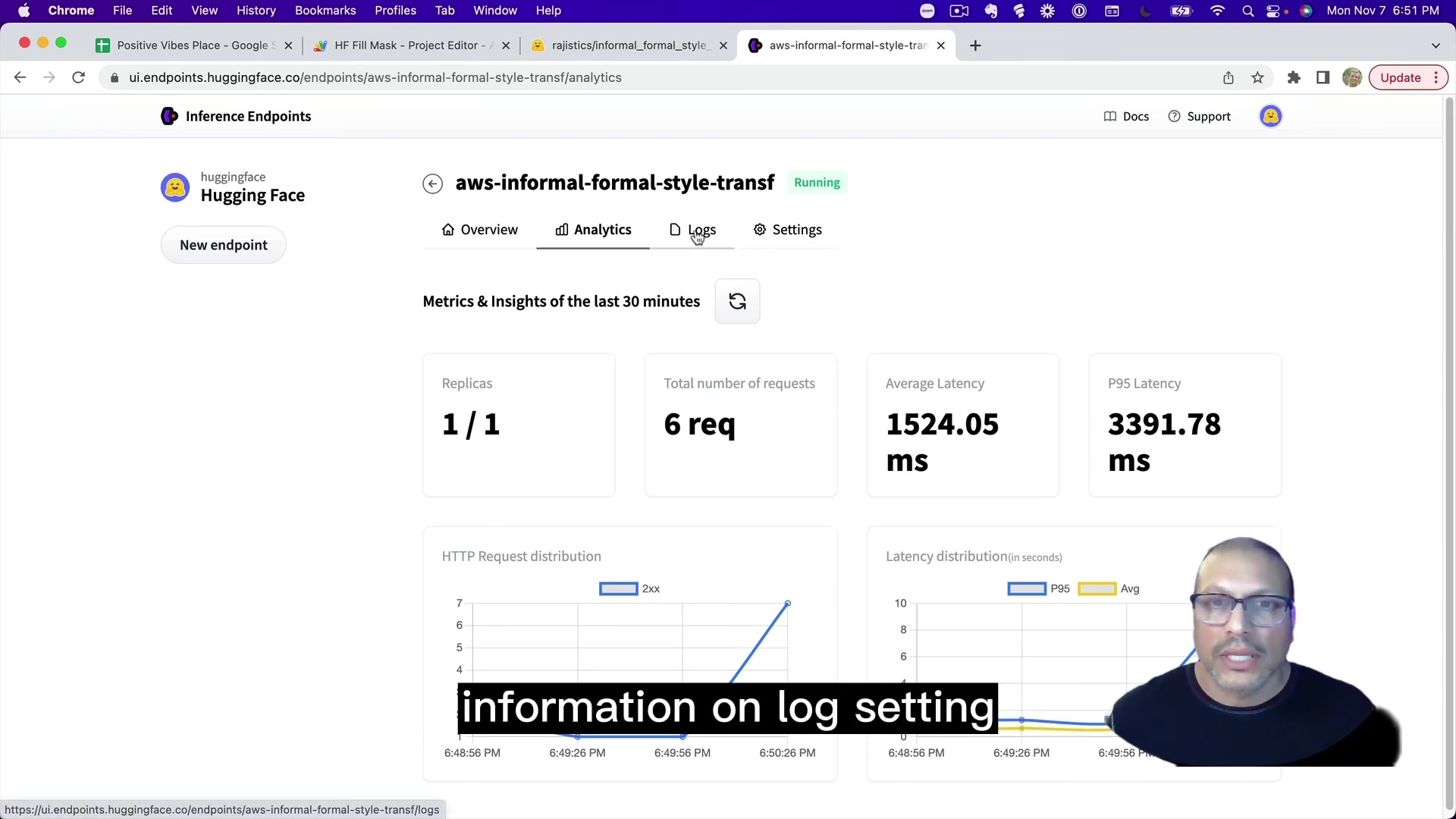Click the New endpoint button
This screenshot has width=1456, height=819.
224,245
